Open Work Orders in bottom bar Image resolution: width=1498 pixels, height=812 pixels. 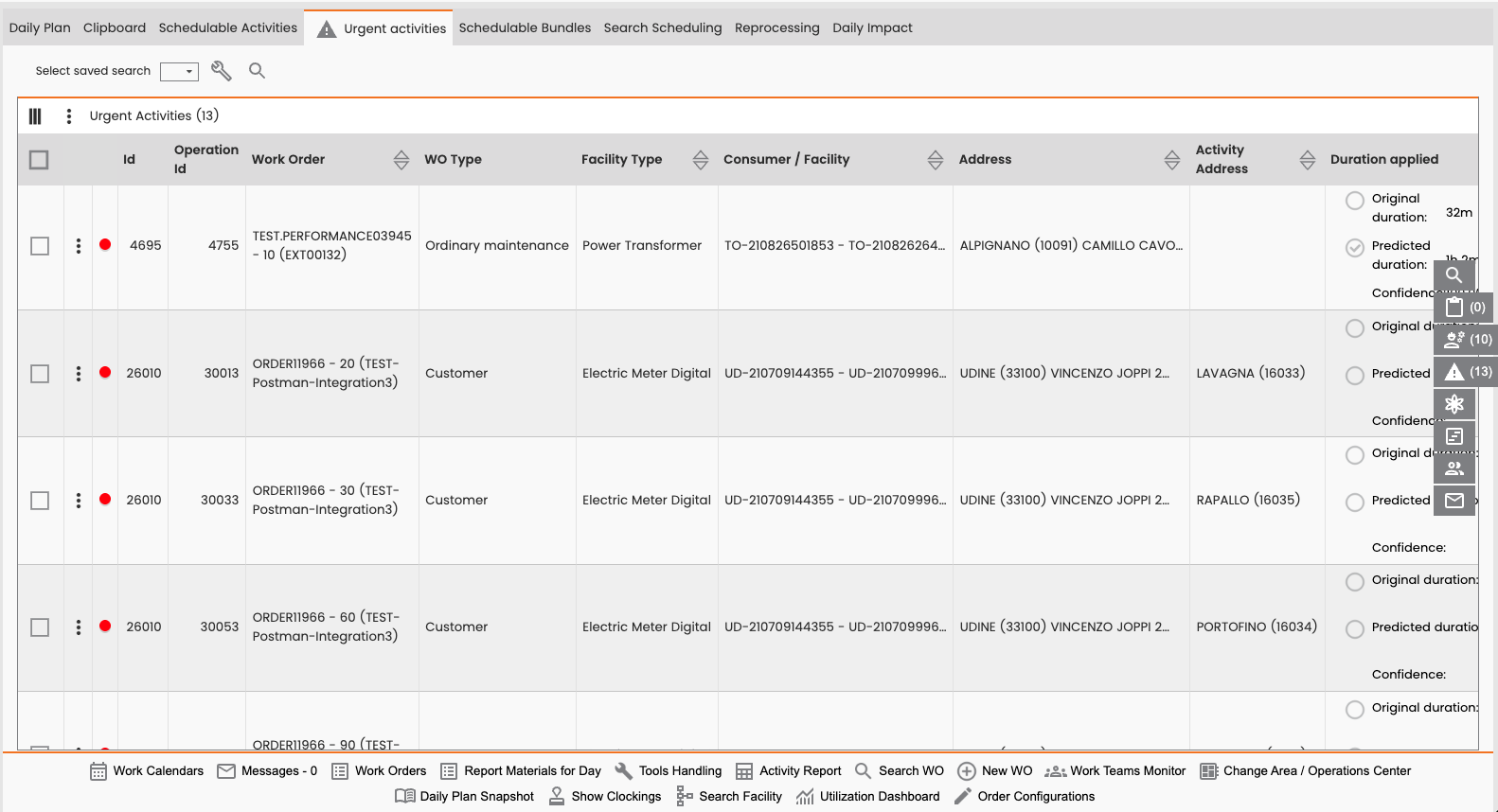(x=379, y=771)
